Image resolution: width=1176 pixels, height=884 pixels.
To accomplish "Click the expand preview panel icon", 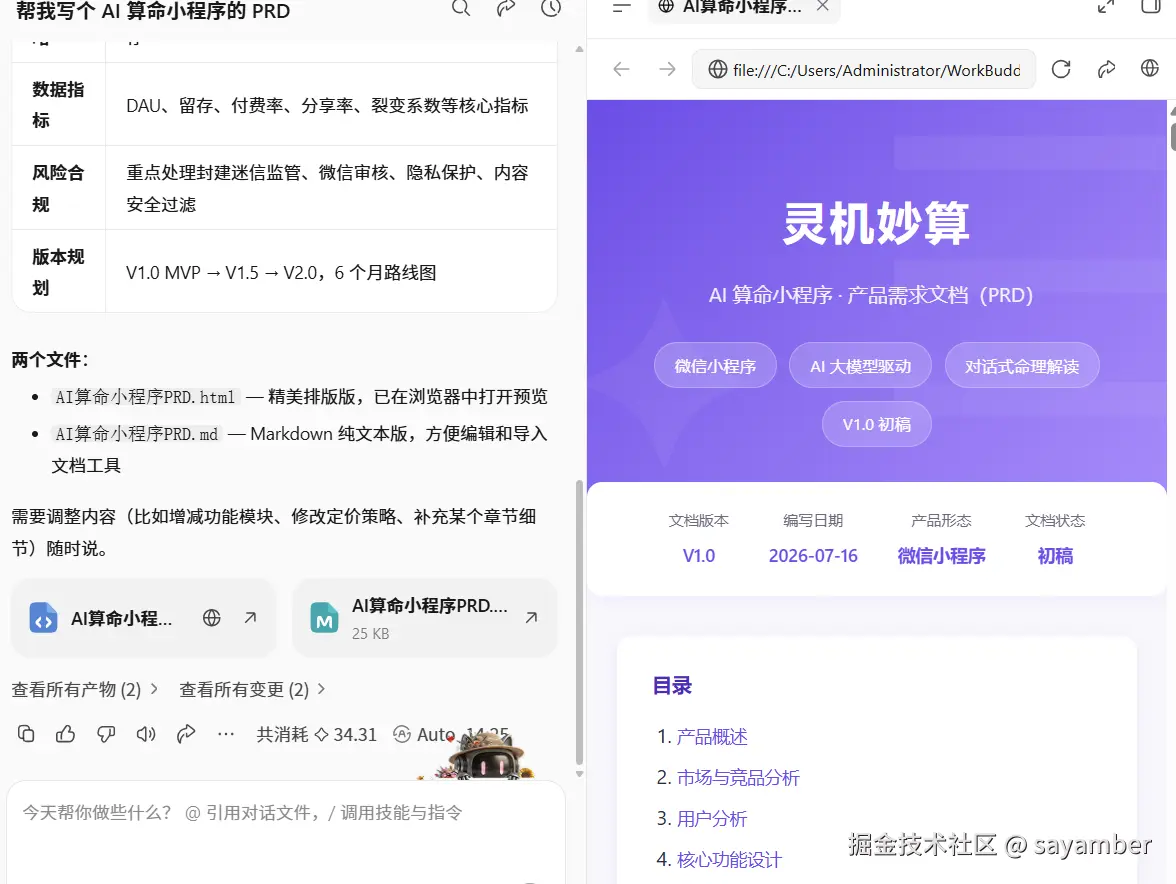I will 1106,7.
